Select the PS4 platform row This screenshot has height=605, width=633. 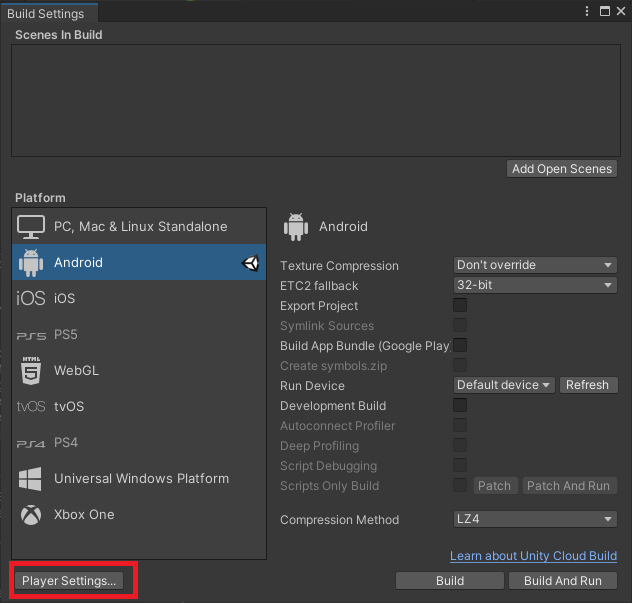point(139,443)
